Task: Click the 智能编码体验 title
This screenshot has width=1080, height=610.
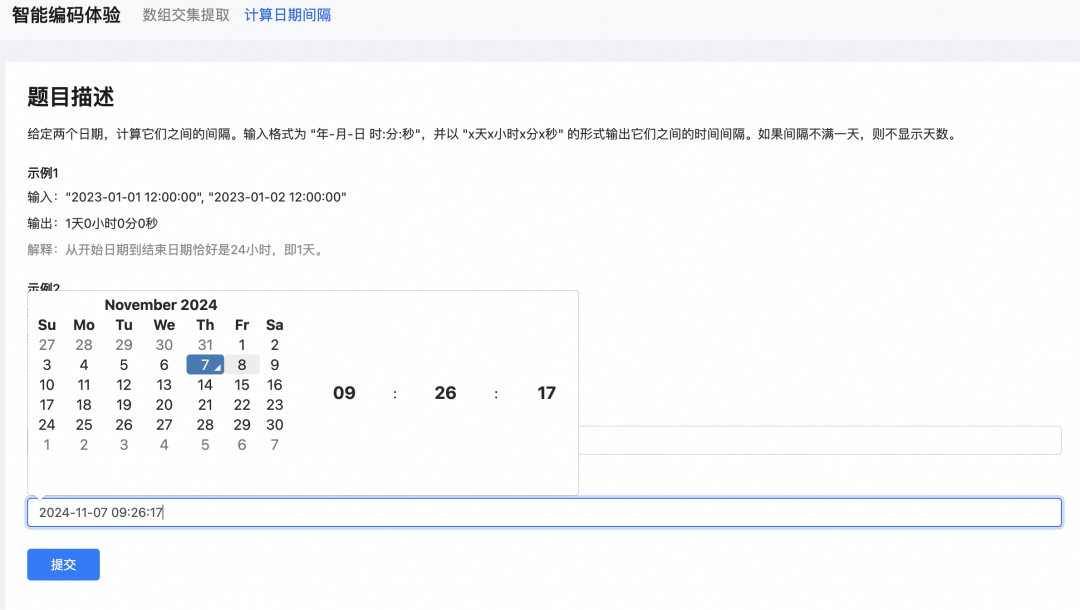Action: [66, 15]
